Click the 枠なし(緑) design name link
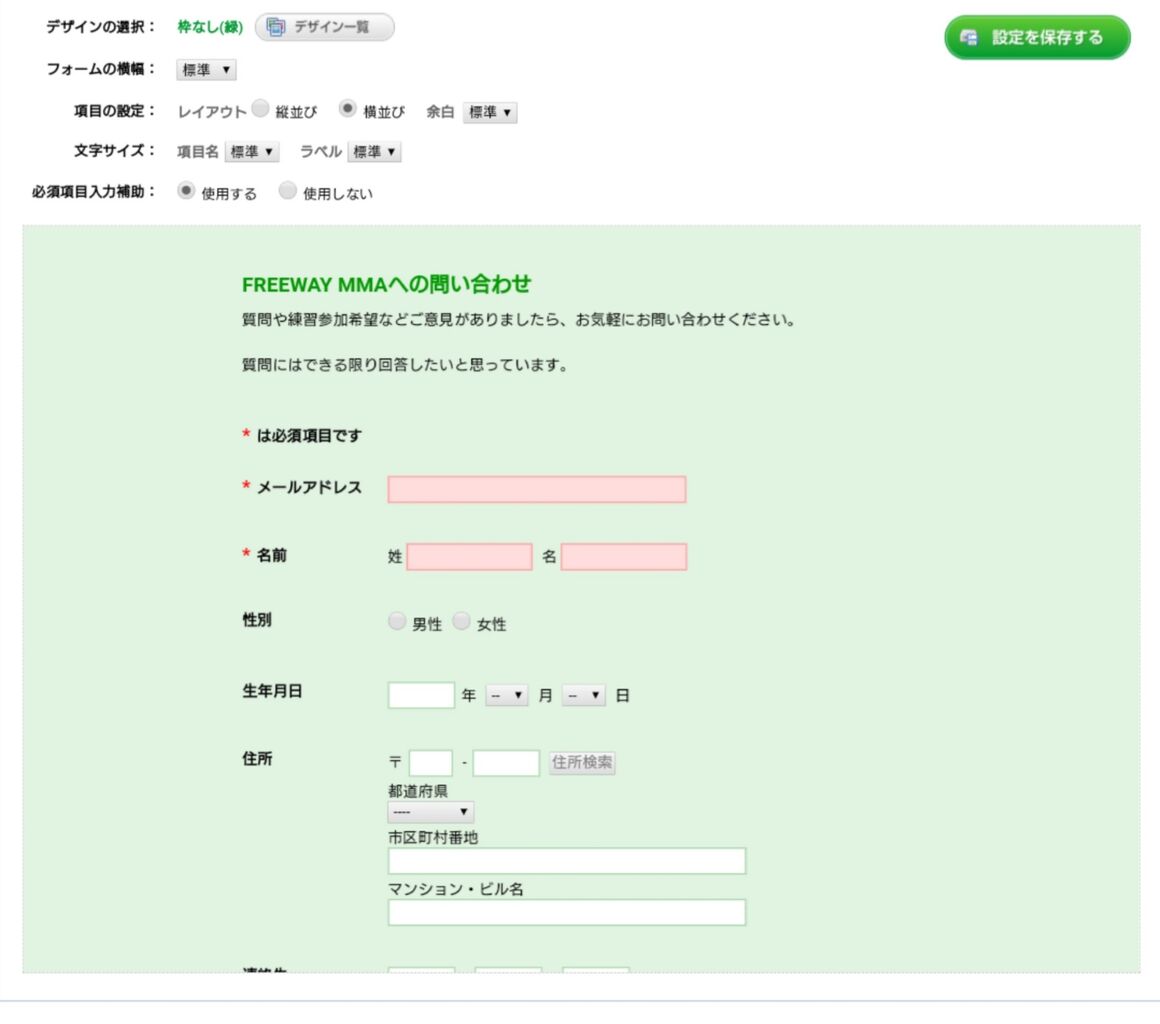1160x1024 pixels. pyautogui.click(x=210, y=27)
